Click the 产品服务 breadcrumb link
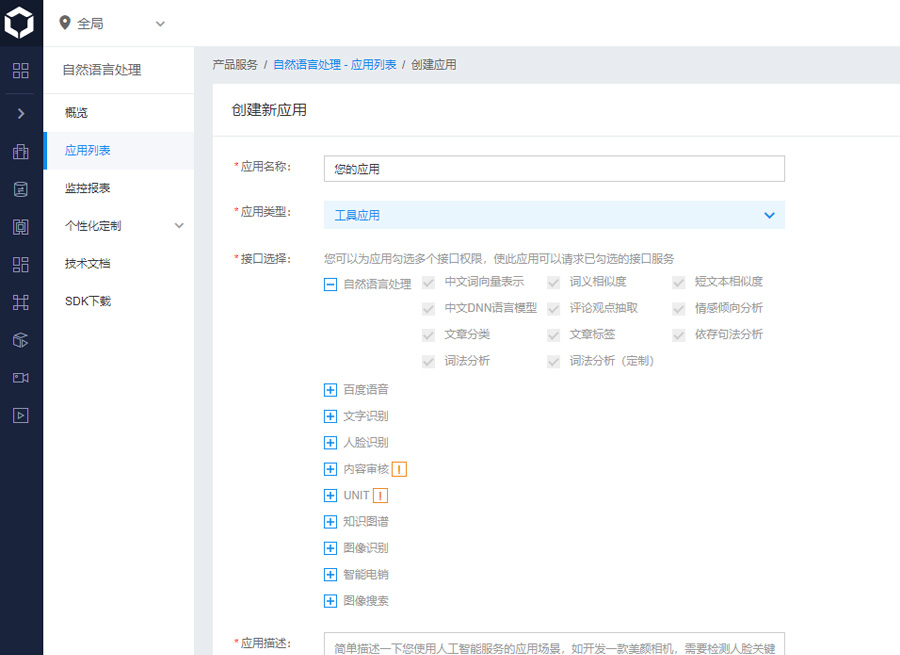The width and height of the screenshot is (900, 655). pos(235,65)
